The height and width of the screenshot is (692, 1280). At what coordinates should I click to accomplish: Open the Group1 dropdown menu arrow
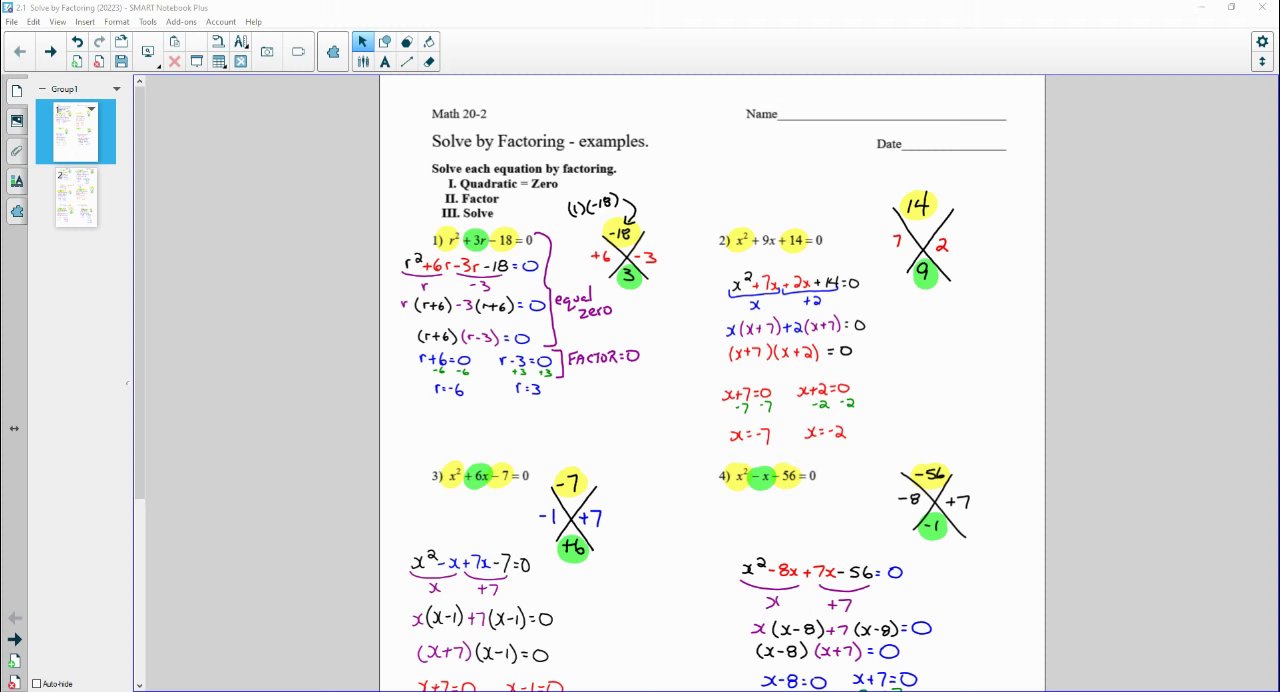click(x=116, y=89)
